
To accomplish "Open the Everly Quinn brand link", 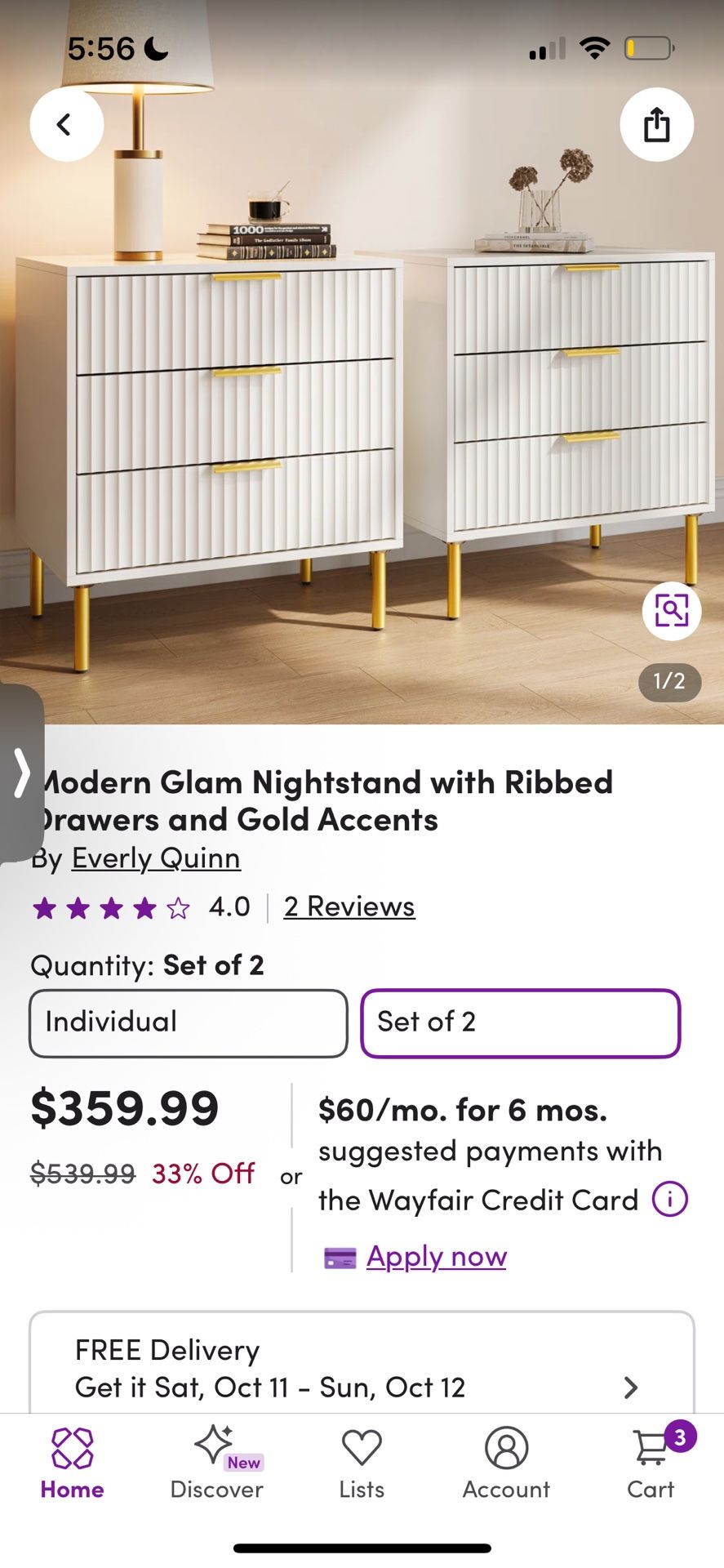I will pyautogui.click(x=156, y=859).
